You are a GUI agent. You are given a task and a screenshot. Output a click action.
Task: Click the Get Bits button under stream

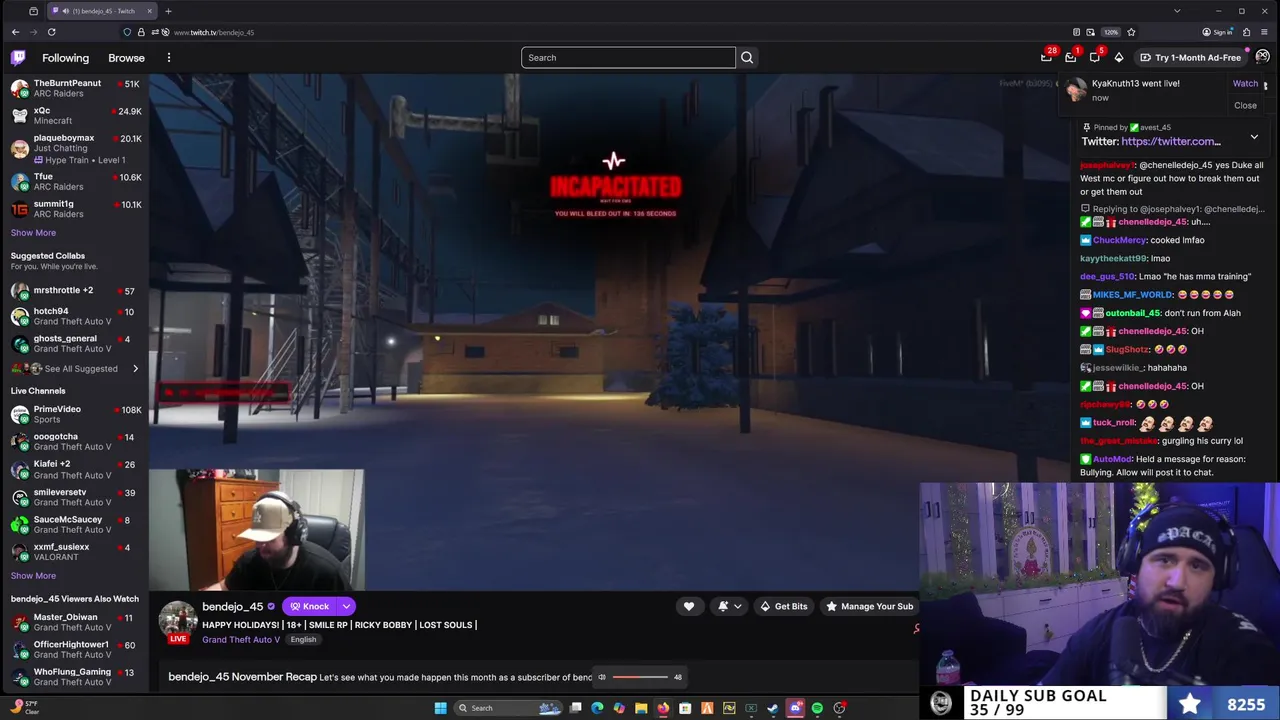(783, 606)
